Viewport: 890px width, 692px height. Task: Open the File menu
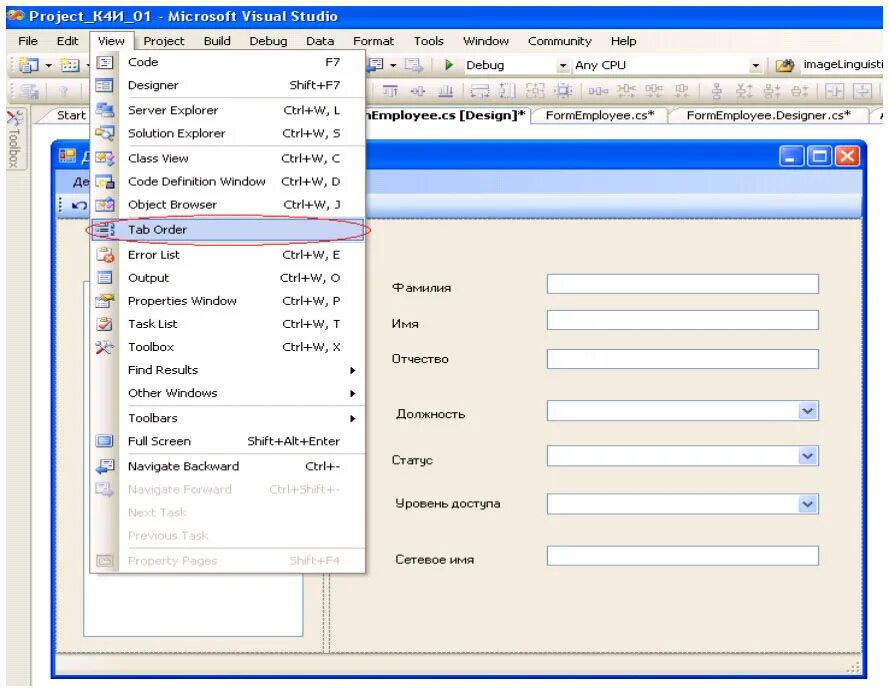(x=28, y=41)
